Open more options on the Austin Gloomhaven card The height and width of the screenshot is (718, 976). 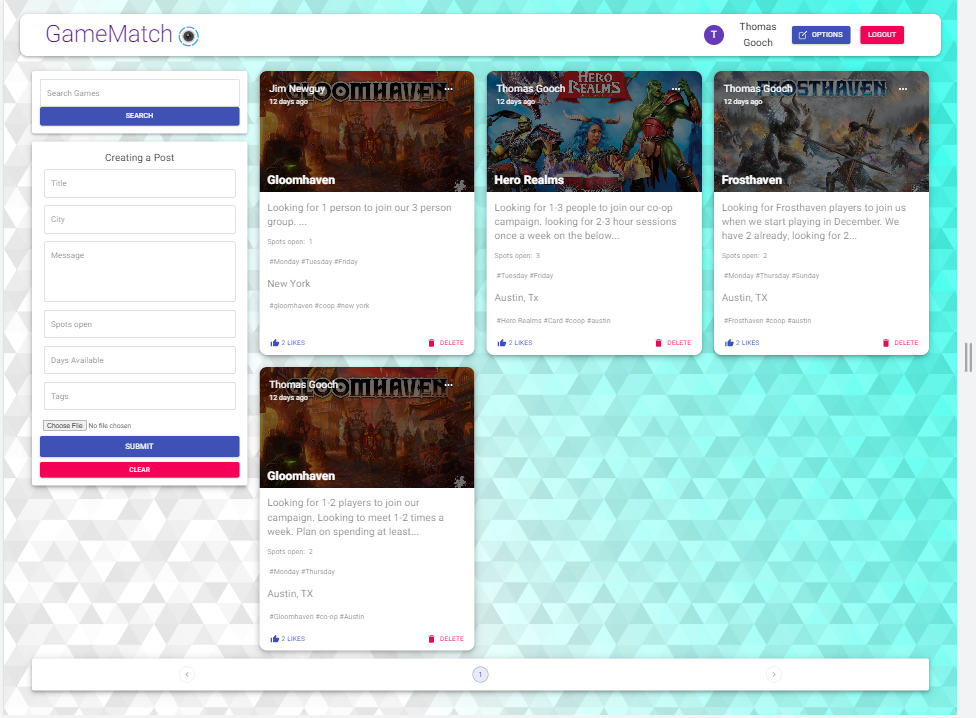(x=449, y=385)
